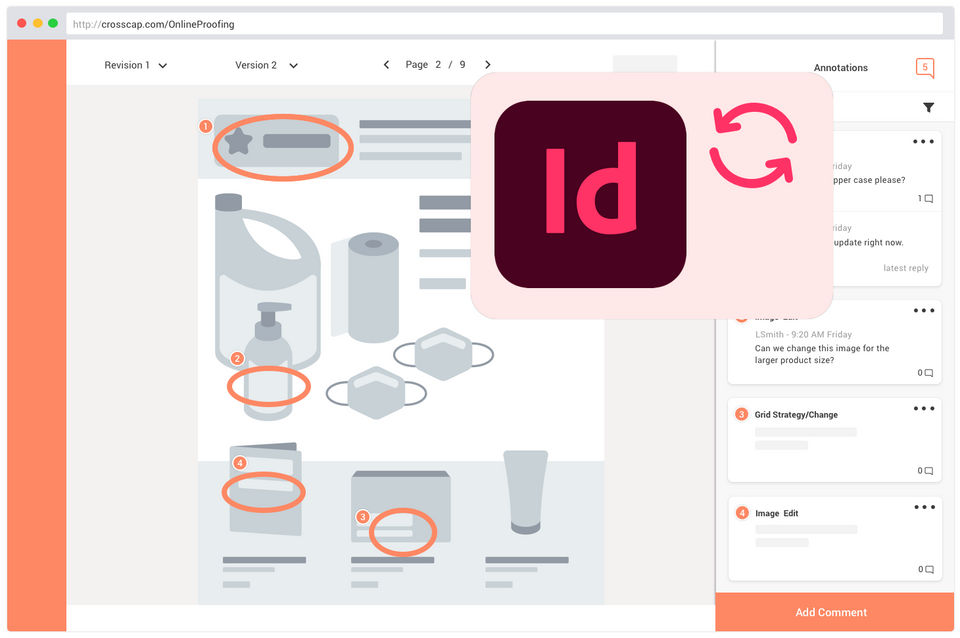
Task: Click reply icon on Image Edit card
Action: click(926, 569)
